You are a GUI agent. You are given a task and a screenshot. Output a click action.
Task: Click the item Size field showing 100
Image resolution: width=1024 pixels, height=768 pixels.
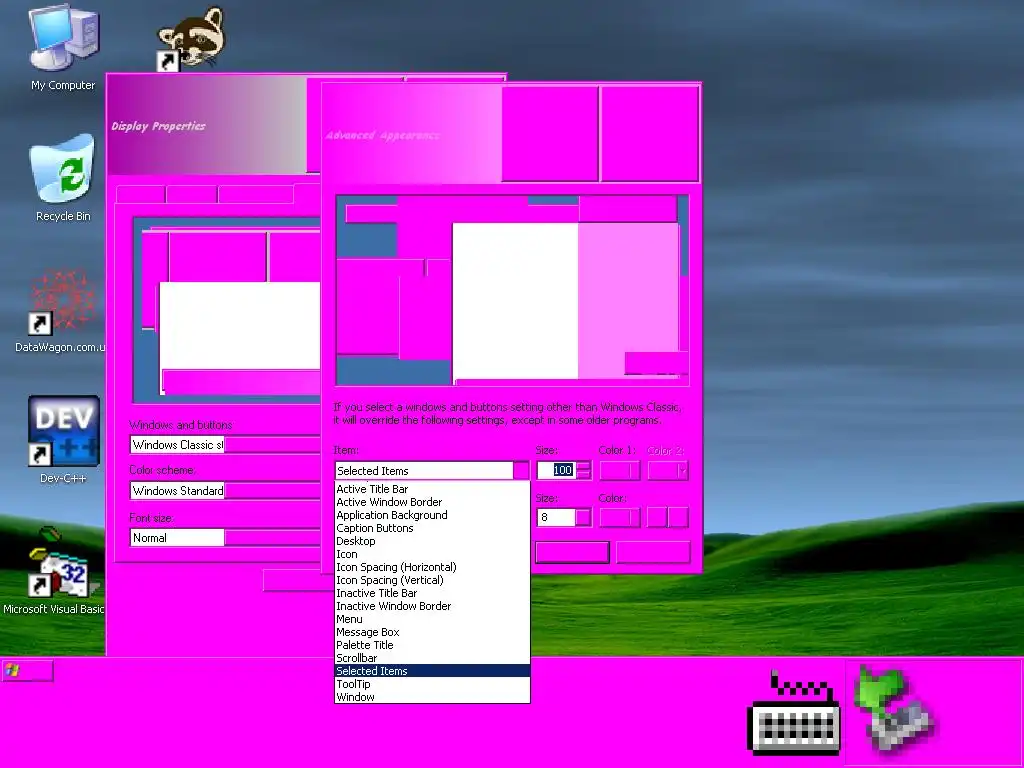(x=556, y=470)
